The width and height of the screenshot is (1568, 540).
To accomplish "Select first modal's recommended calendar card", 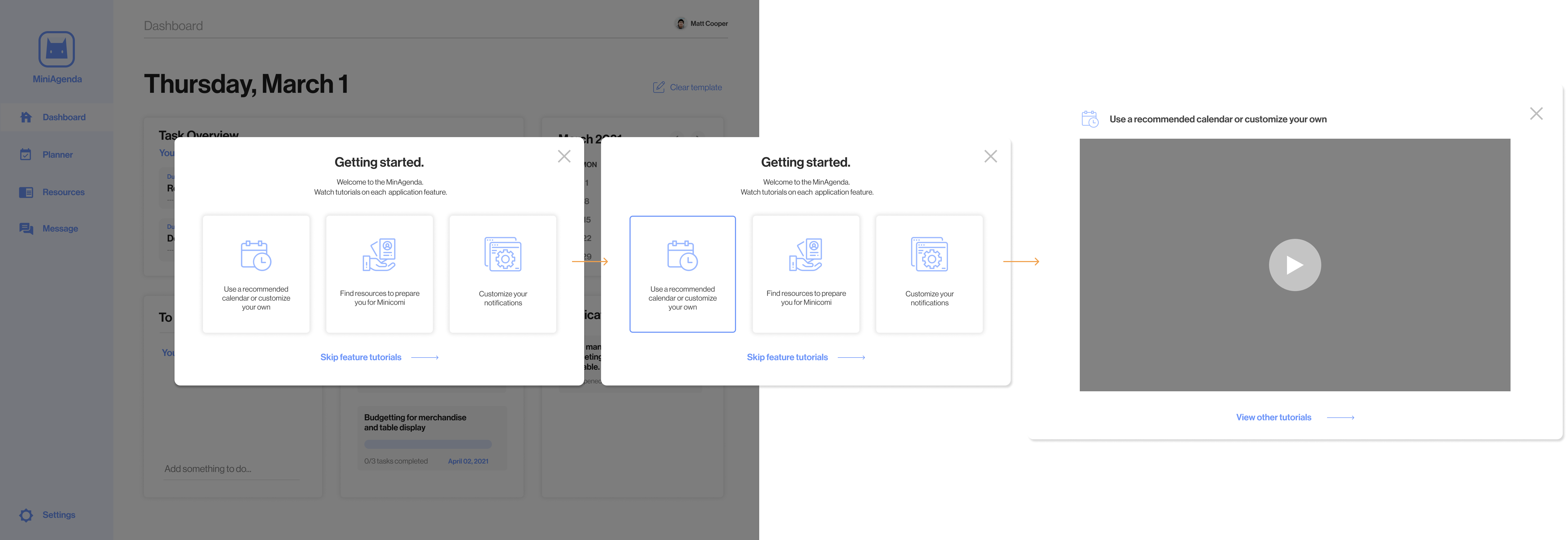I will pyautogui.click(x=256, y=274).
